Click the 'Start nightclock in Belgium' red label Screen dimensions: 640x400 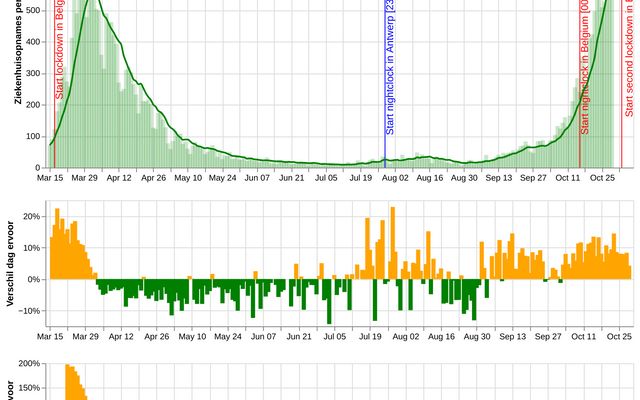tap(585, 68)
